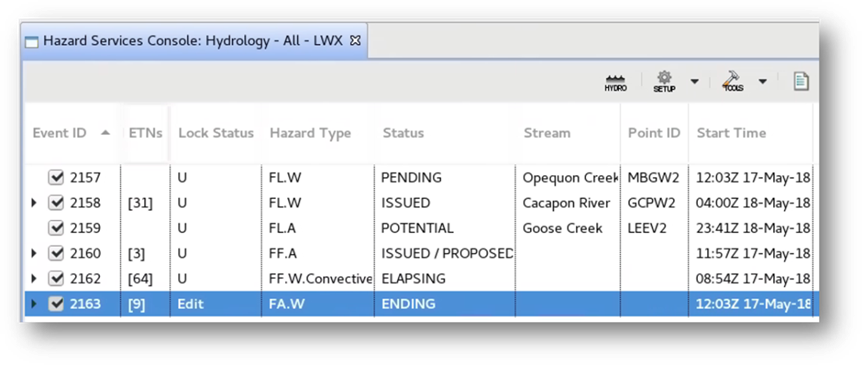Click event ID 2157 text
Screen dimensions: 862x365
click(86, 178)
